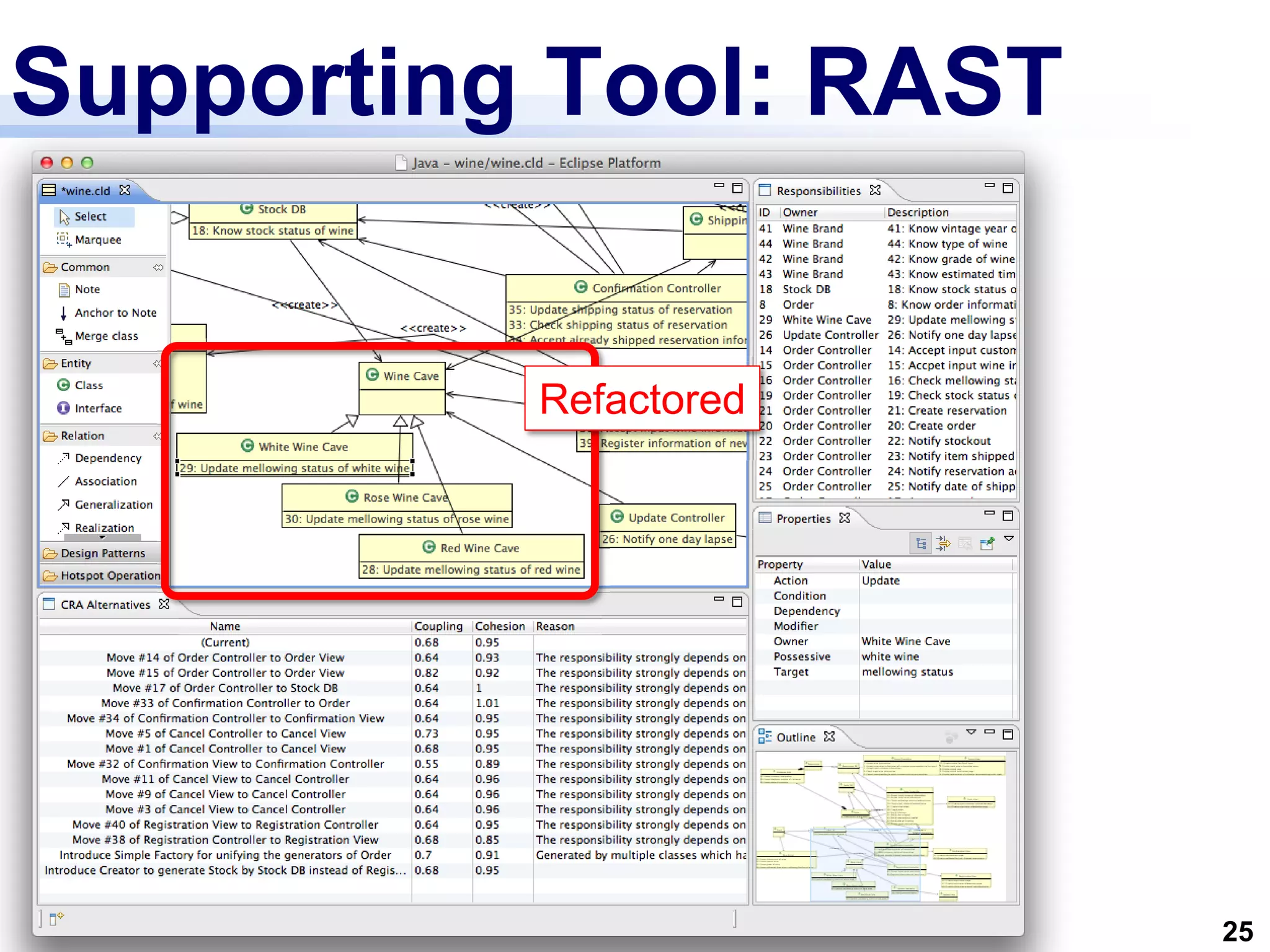Open the CRA Alternatives tab
The width and height of the screenshot is (1270, 952).
105,604
